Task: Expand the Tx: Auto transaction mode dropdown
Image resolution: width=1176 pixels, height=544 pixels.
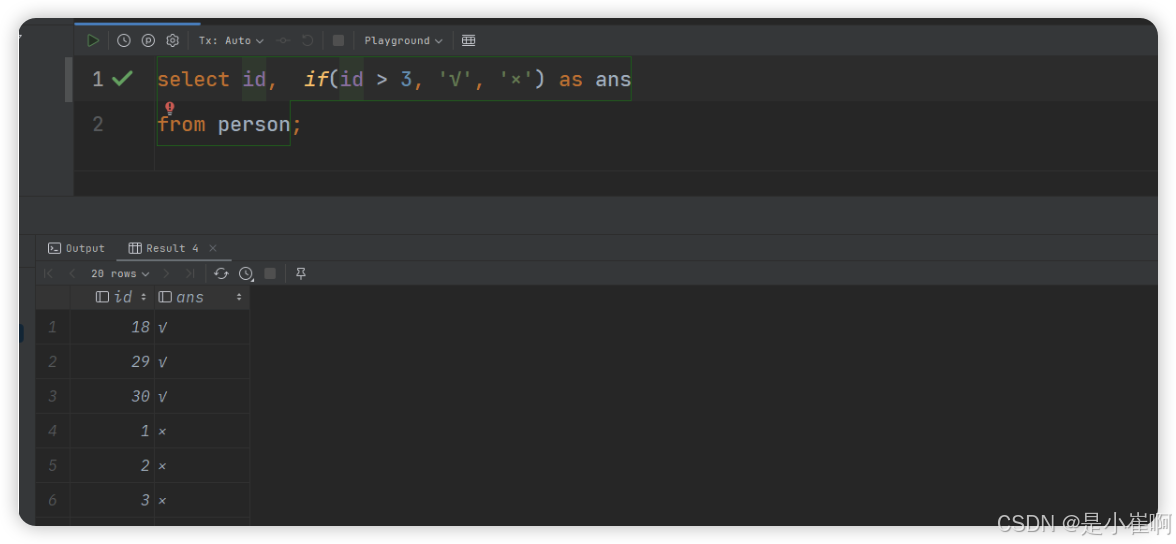Action: click(x=231, y=41)
